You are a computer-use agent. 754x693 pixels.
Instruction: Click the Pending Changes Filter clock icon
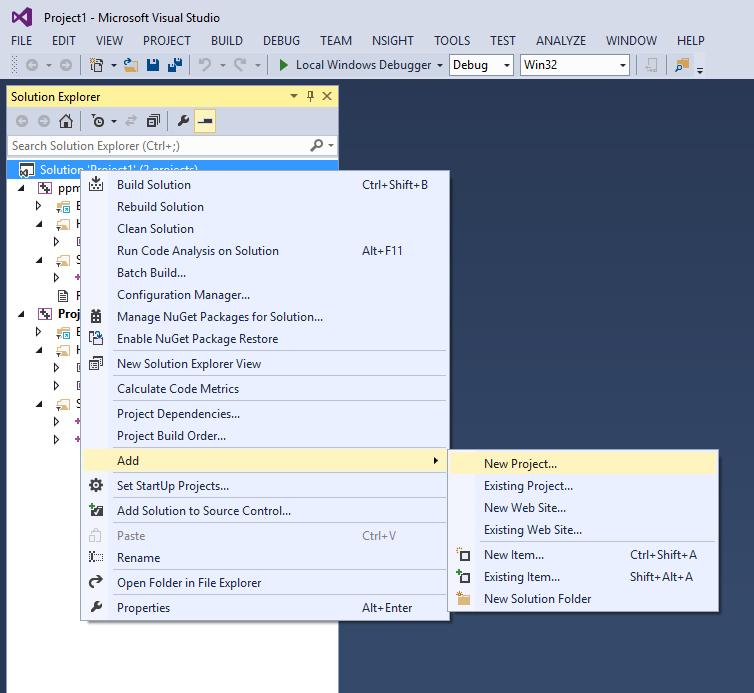coord(98,121)
